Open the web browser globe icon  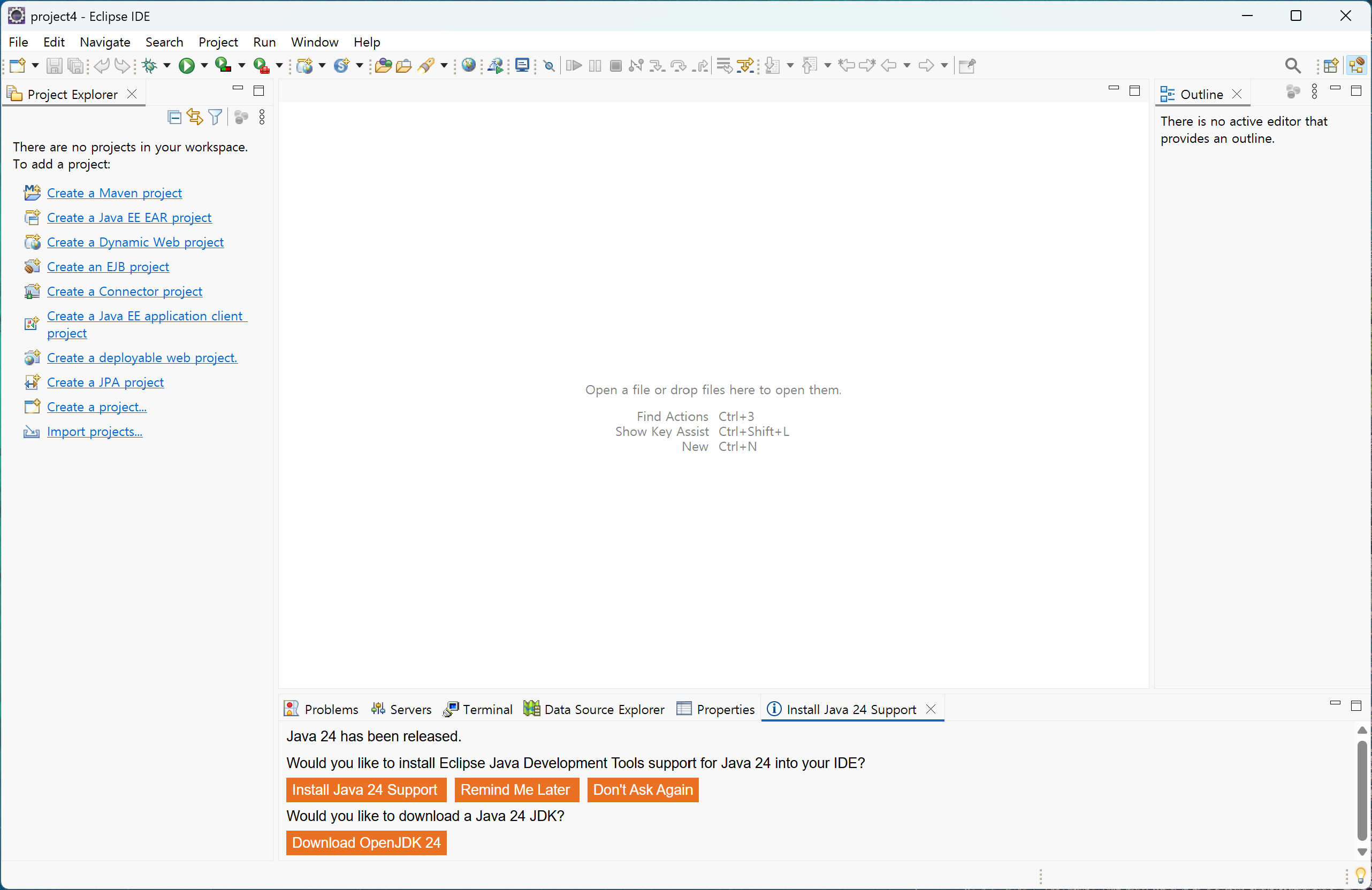(469, 65)
